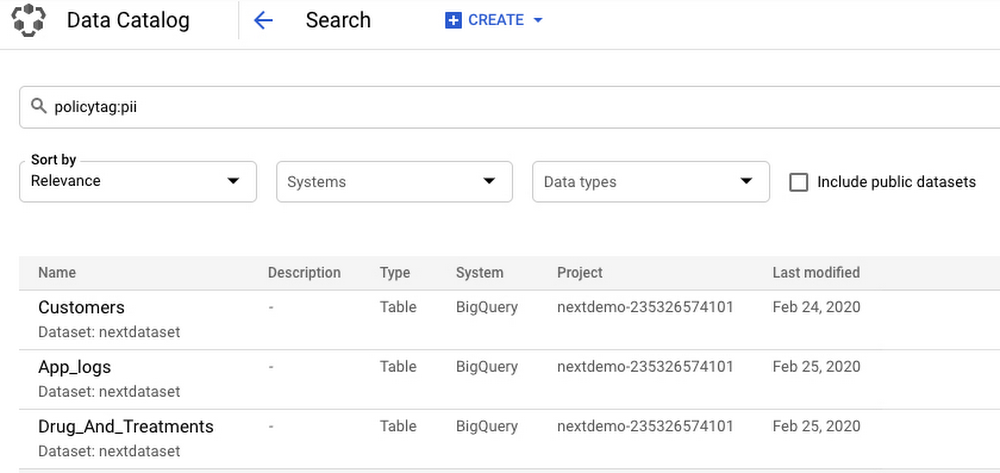This screenshot has height=473, width=1000.
Task: Open the App_logs table entry
Action: [x=75, y=367]
